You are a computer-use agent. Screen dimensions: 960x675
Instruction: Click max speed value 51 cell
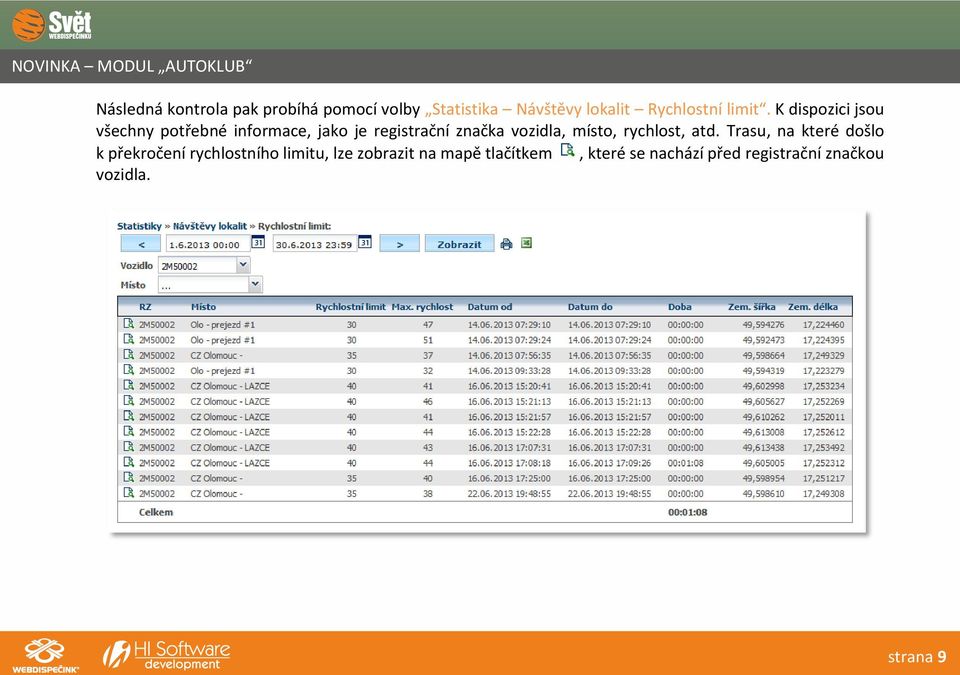tap(428, 340)
